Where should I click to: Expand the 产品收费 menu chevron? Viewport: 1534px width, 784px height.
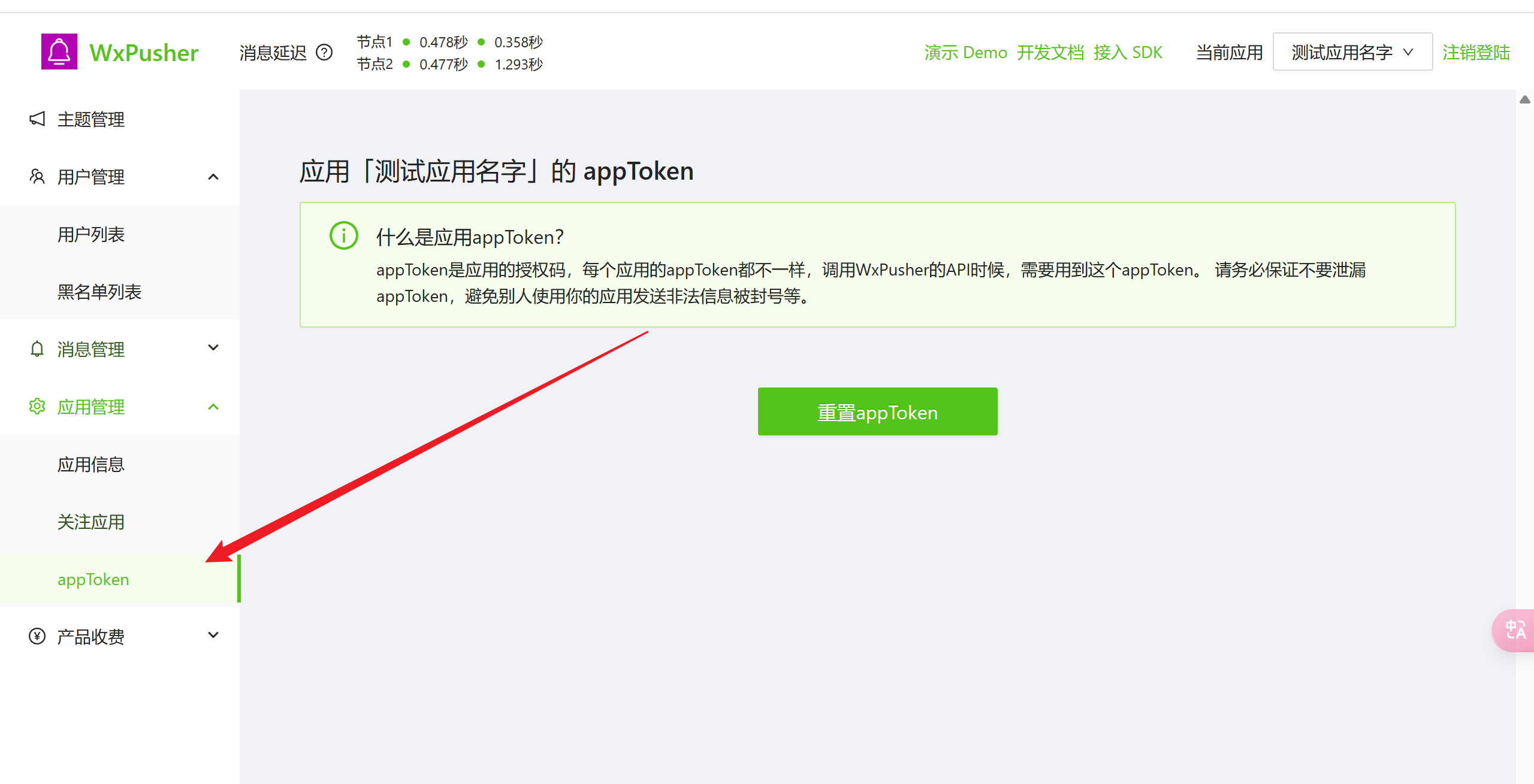point(213,635)
